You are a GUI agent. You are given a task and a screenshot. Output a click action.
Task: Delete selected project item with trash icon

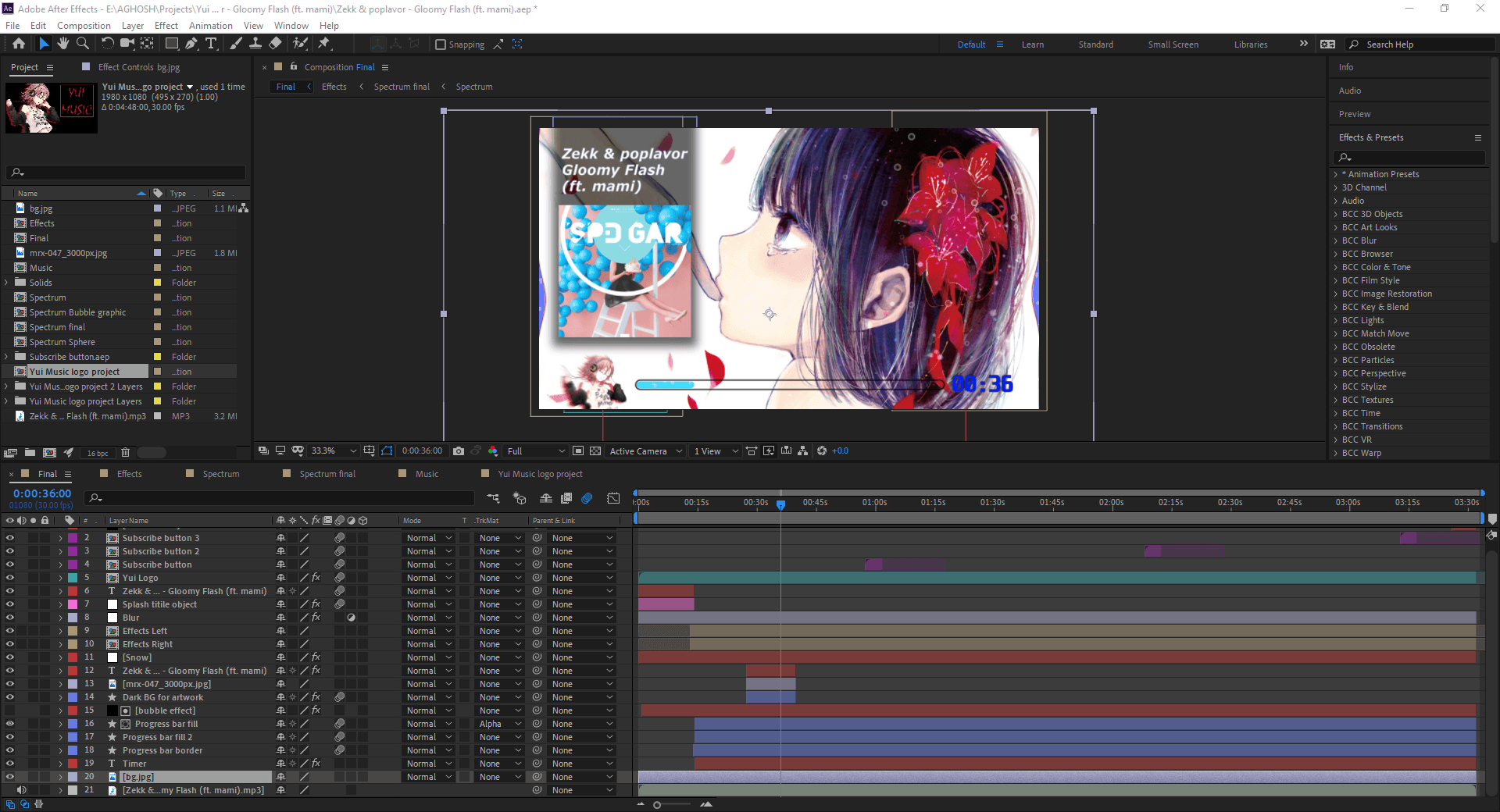coord(125,453)
